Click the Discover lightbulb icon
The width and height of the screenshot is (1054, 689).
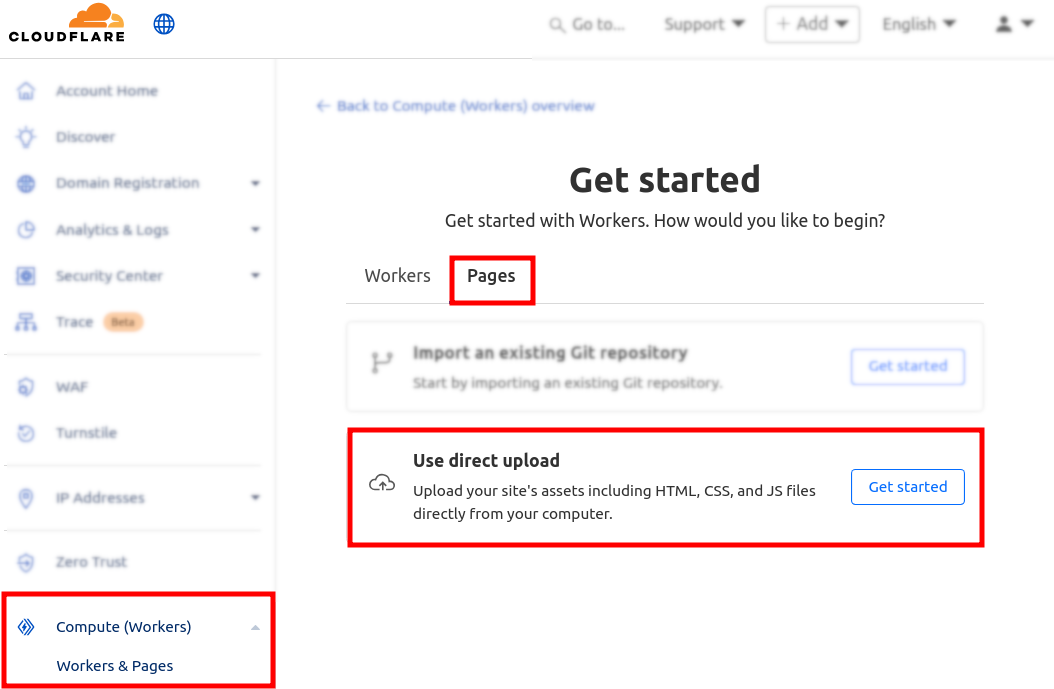click(x=26, y=137)
